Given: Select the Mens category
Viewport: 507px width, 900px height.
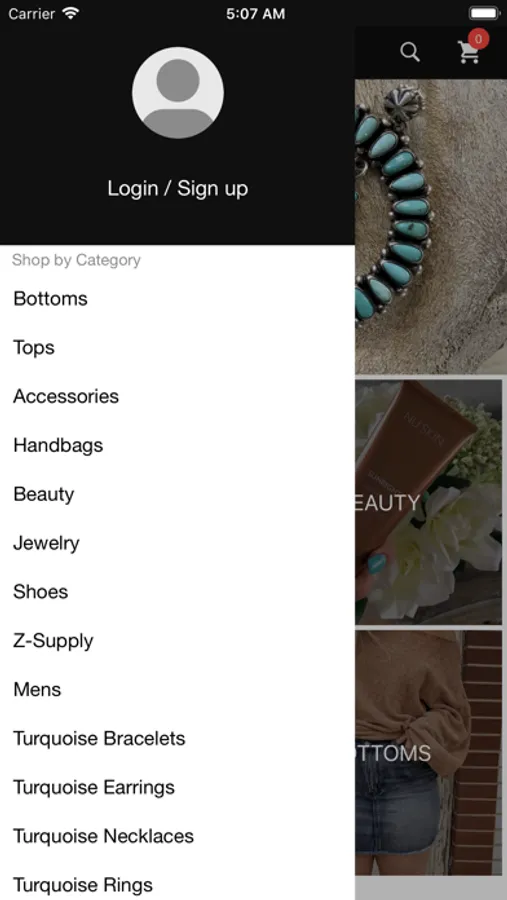Looking at the screenshot, I should coord(177,689).
